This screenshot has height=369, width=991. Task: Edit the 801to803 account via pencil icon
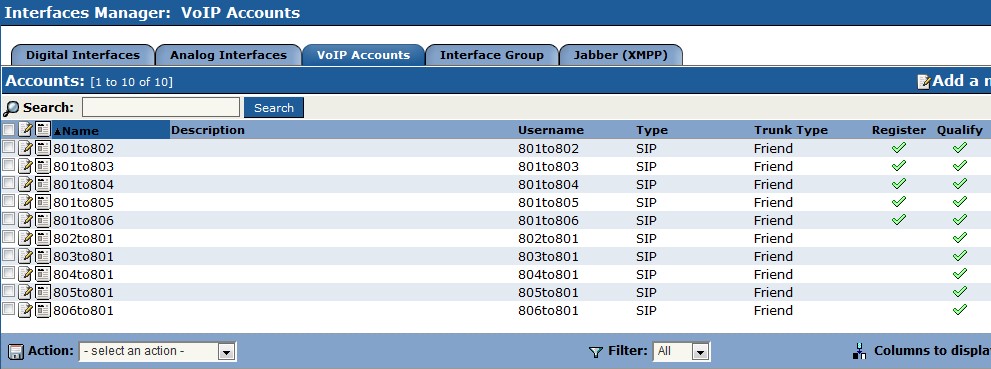25,166
